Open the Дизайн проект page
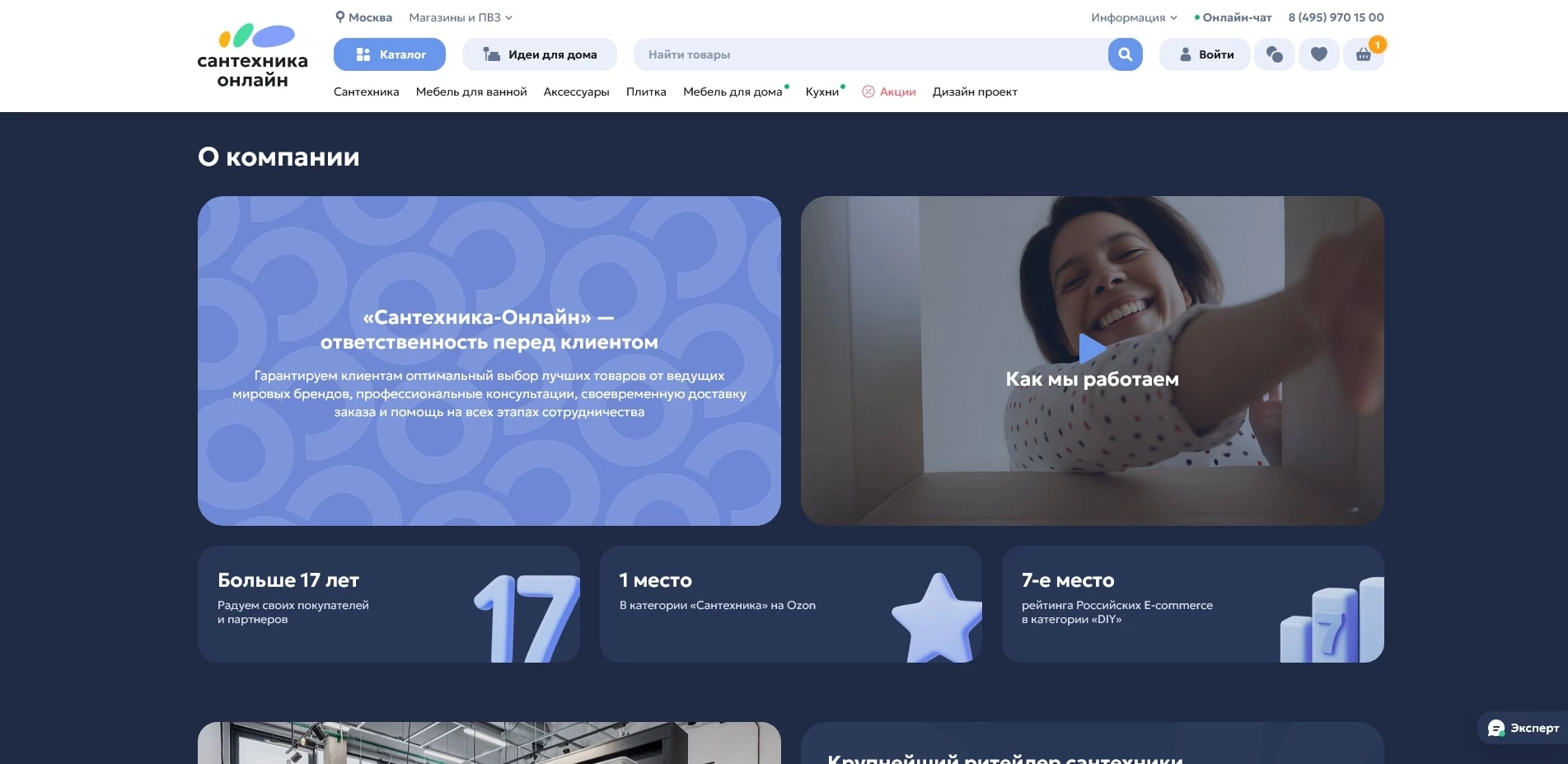This screenshot has width=1568, height=764. 974,91
